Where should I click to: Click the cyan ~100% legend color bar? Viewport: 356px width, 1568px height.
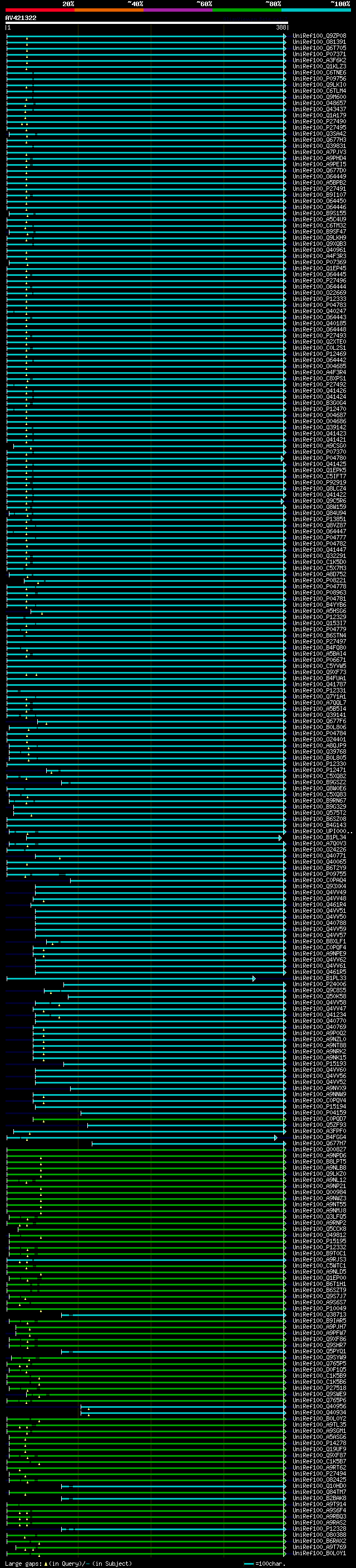coord(316,10)
